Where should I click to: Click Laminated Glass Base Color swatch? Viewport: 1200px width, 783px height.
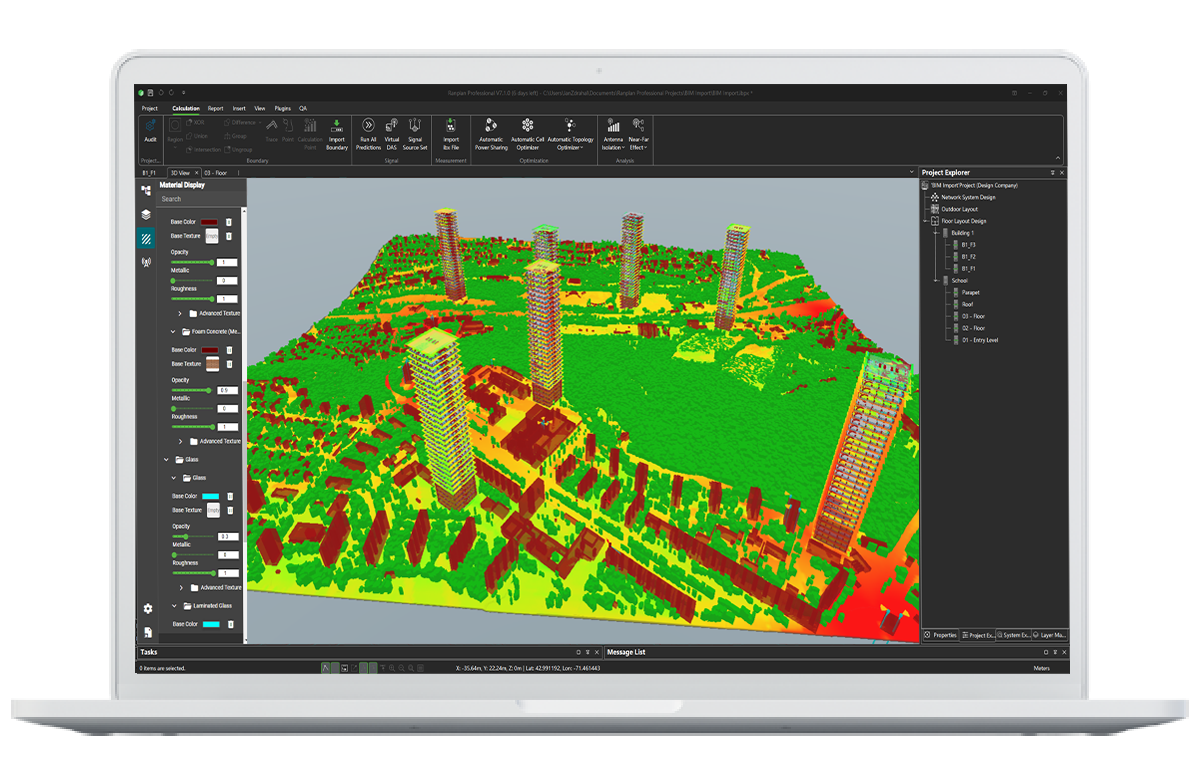[210, 624]
